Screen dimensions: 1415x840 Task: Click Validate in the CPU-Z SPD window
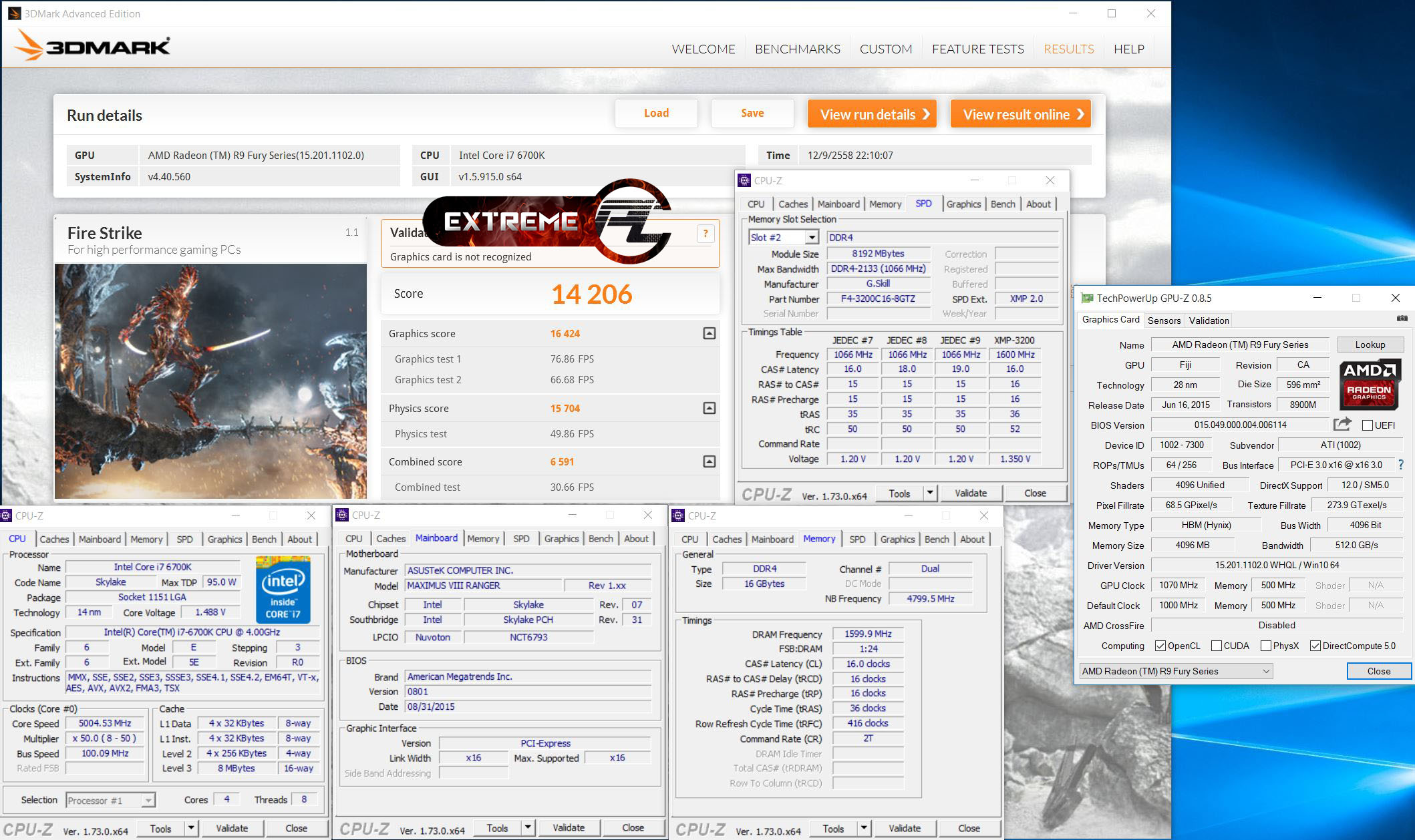click(971, 493)
